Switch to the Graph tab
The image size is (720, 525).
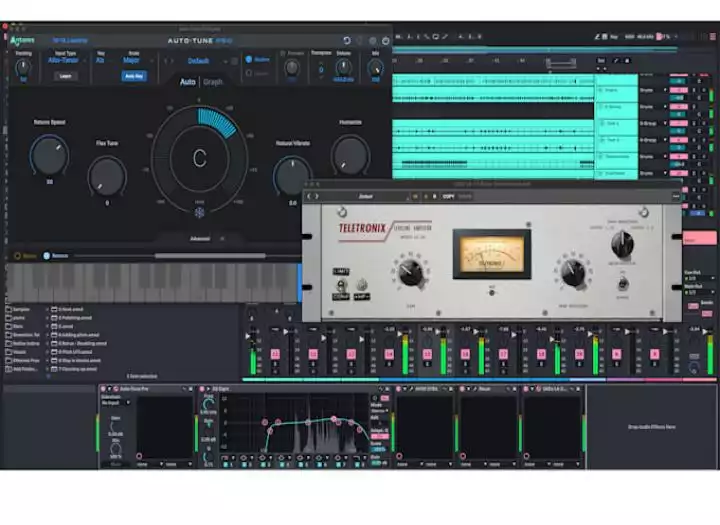click(x=213, y=82)
